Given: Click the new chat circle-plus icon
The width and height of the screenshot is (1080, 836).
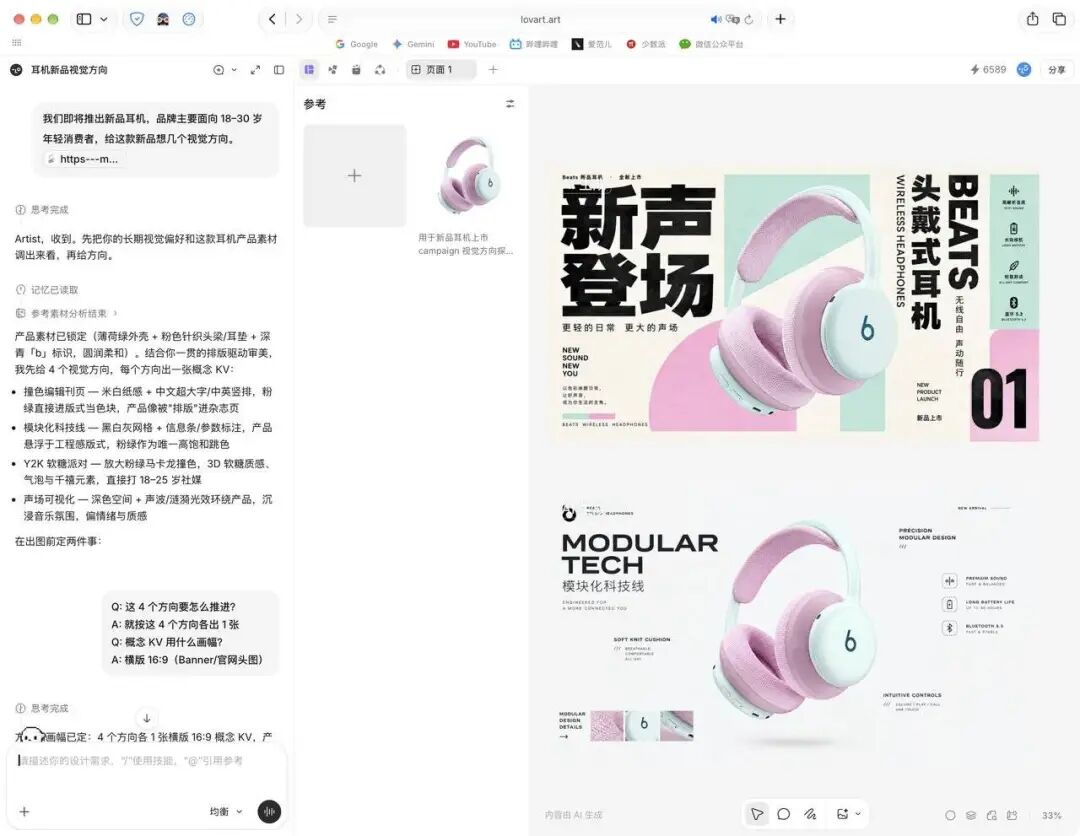Looking at the screenshot, I should pos(218,70).
